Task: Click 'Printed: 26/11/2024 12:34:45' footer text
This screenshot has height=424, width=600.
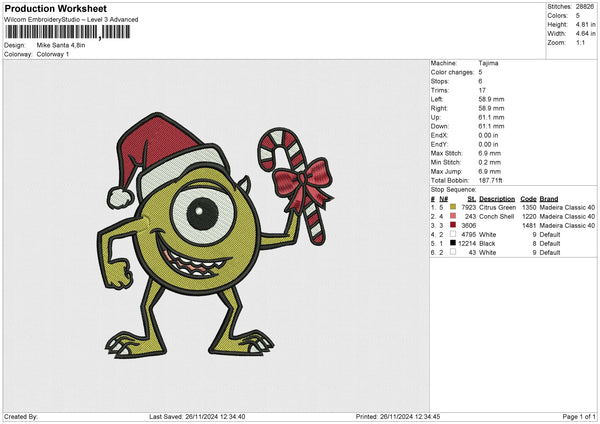Action: 398,416
